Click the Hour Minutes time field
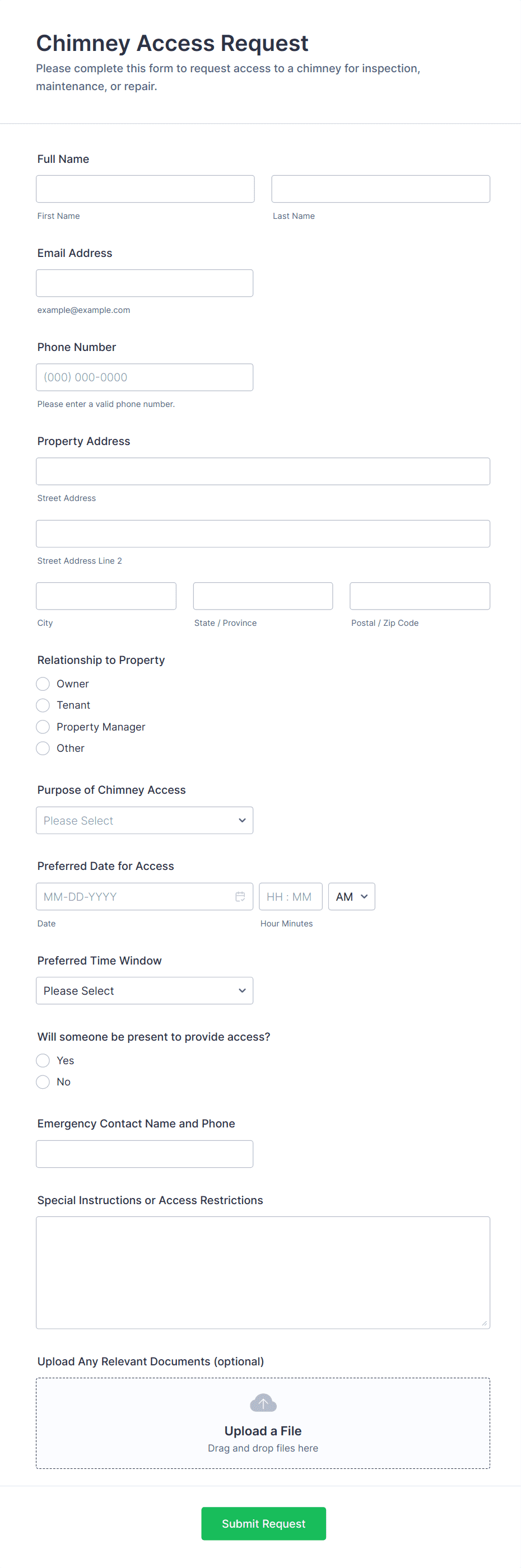 tap(290, 896)
